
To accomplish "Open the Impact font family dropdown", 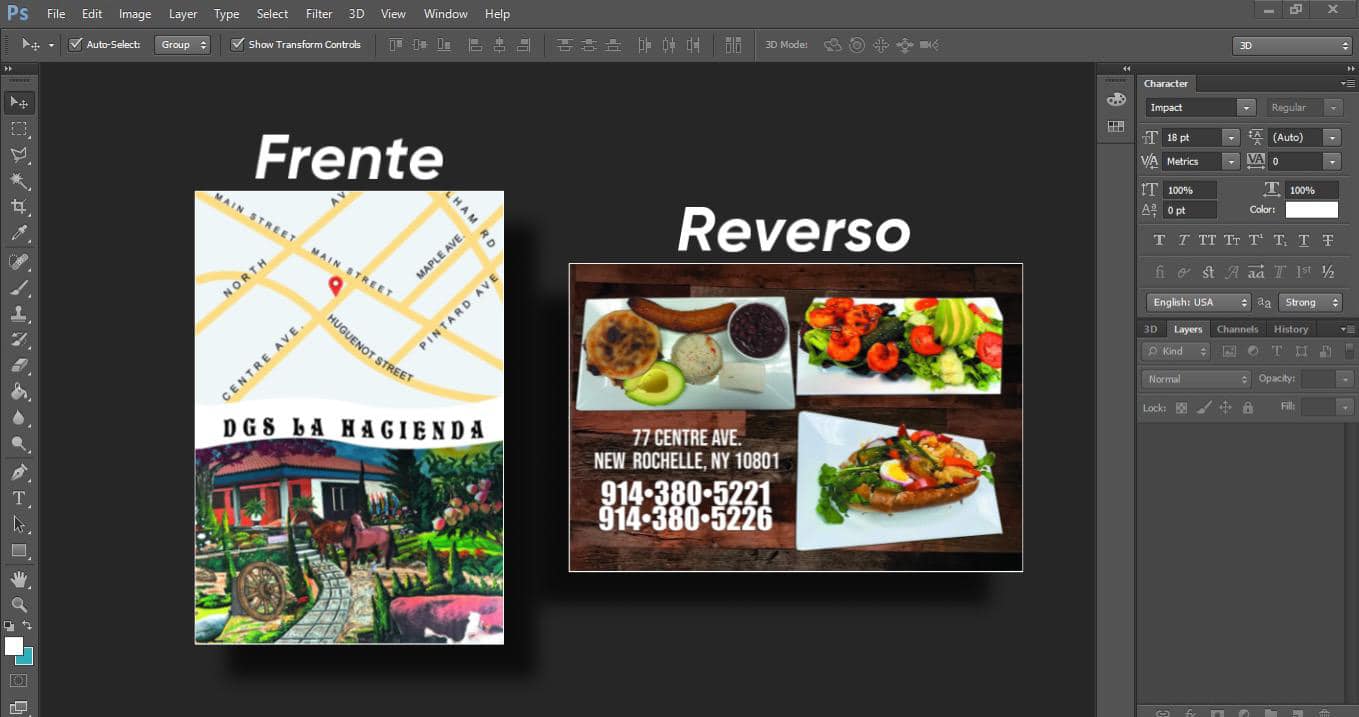I will [1245, 107].
